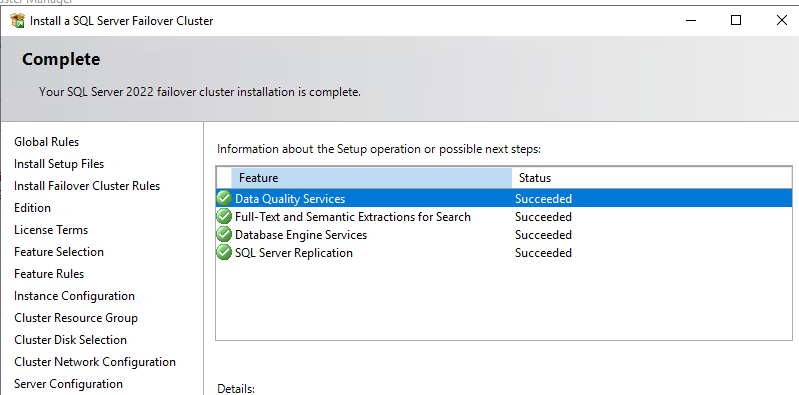Click the green check icon beside SQL Server Replication
Image resolution: width=799 pixels, height=395 pixels.
click(224, 252)
